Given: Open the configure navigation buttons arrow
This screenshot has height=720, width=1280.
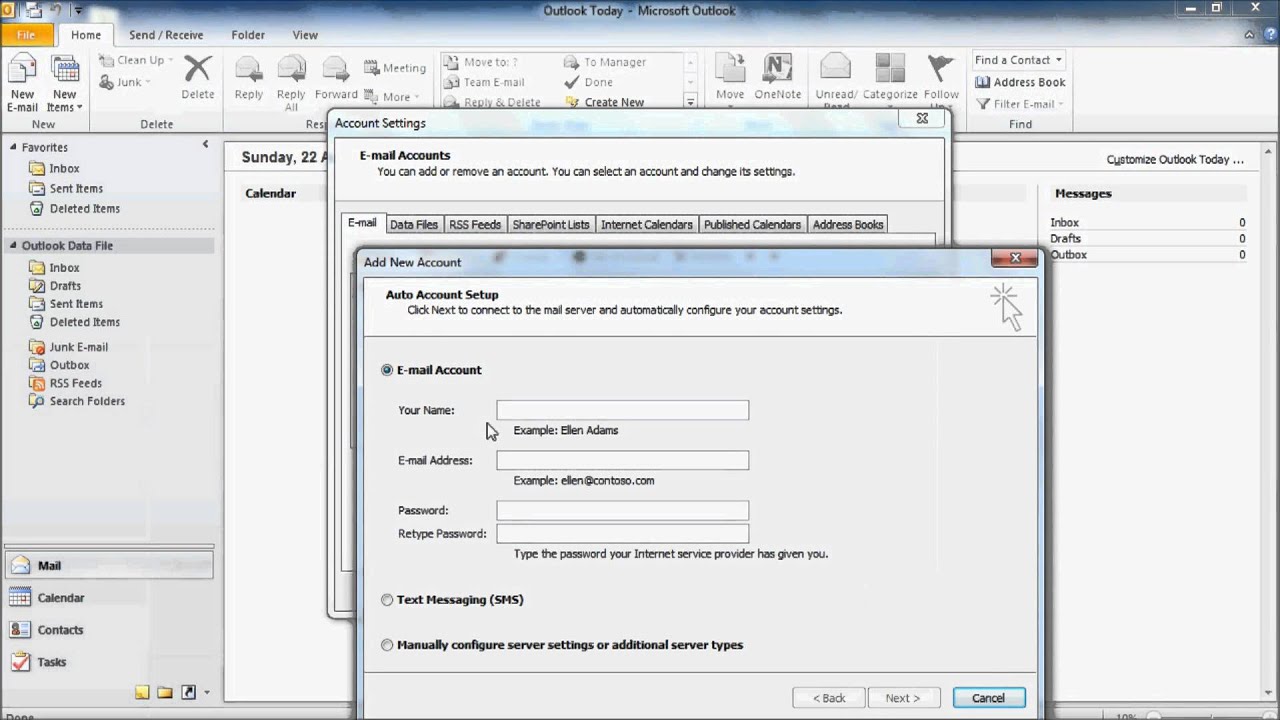Looking at the screenshot, I should [x=207, y=692].
